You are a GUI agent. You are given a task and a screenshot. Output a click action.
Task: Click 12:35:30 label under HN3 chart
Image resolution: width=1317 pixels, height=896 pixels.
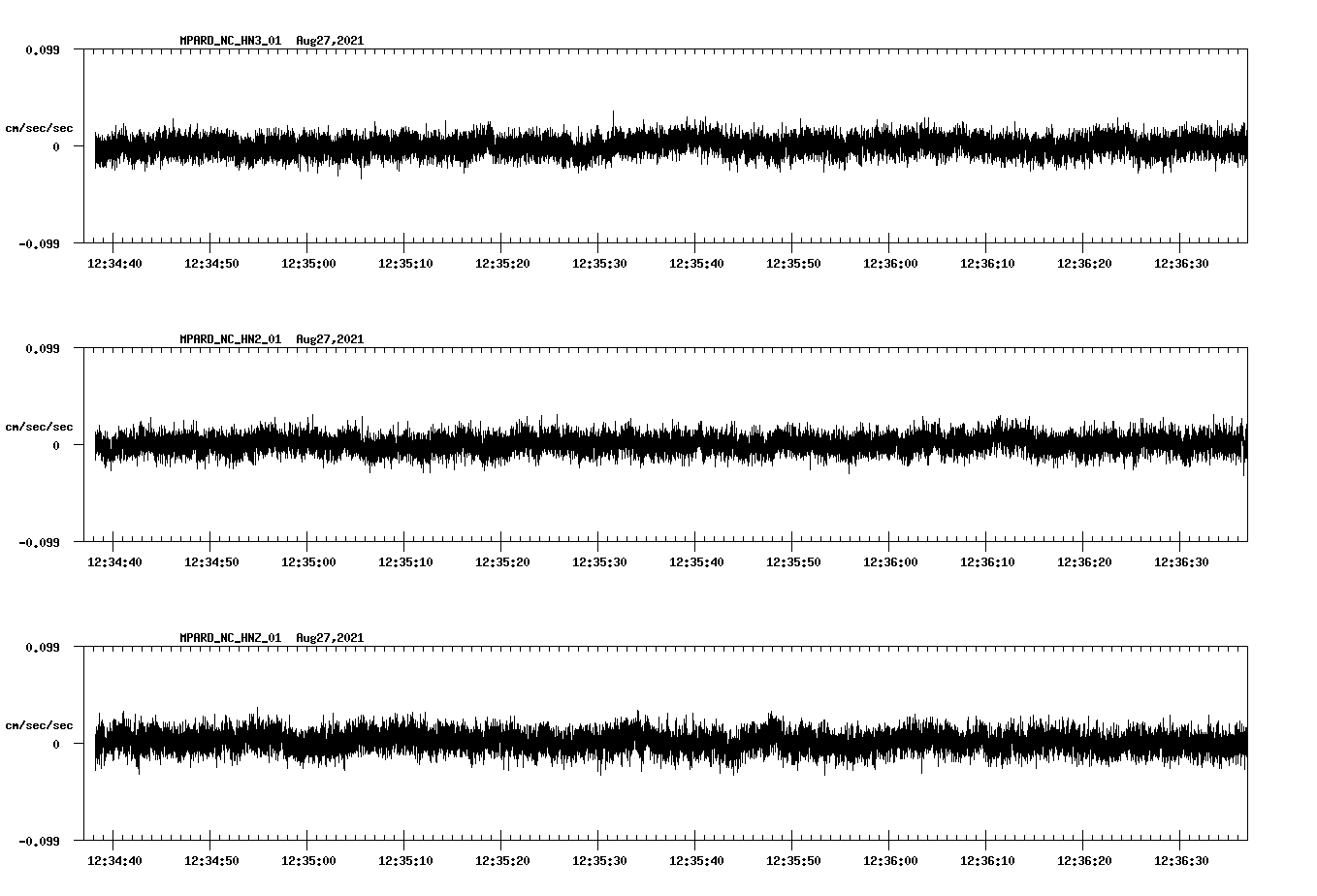point(599,264)
